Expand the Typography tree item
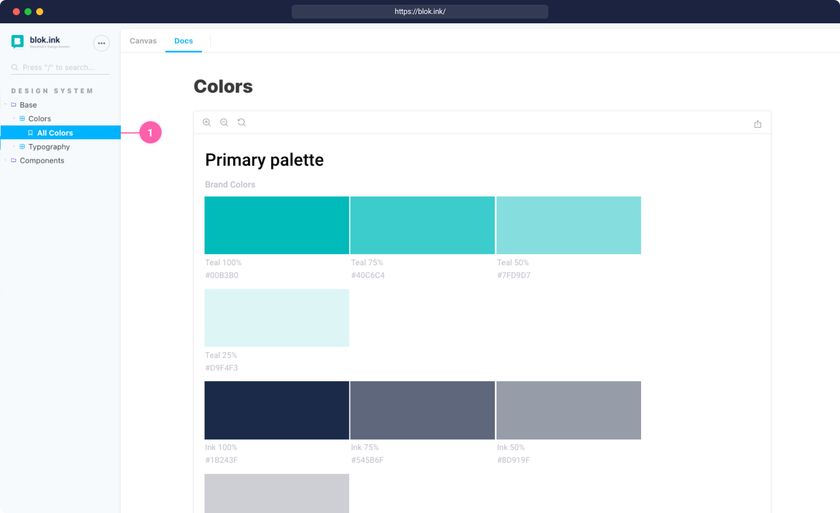The height and width of the screenshot is (513, 840). (x=13, y=147)
